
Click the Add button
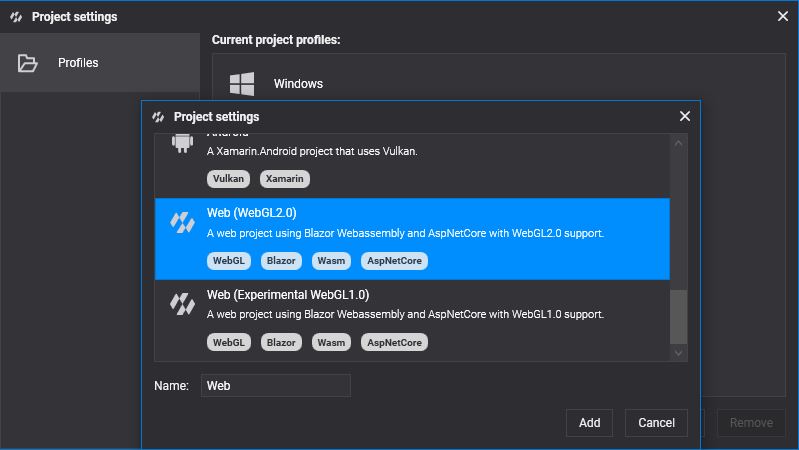click(590, 422)
